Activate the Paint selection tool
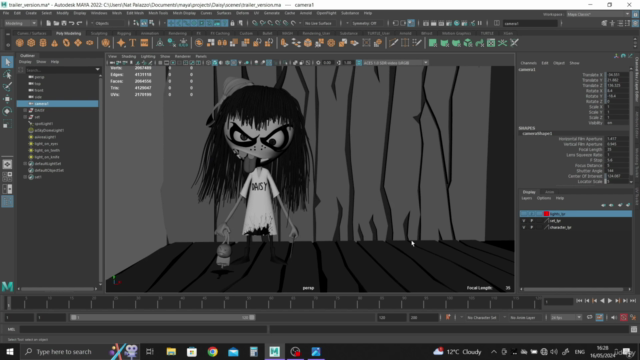 click(x=7, y=87)
